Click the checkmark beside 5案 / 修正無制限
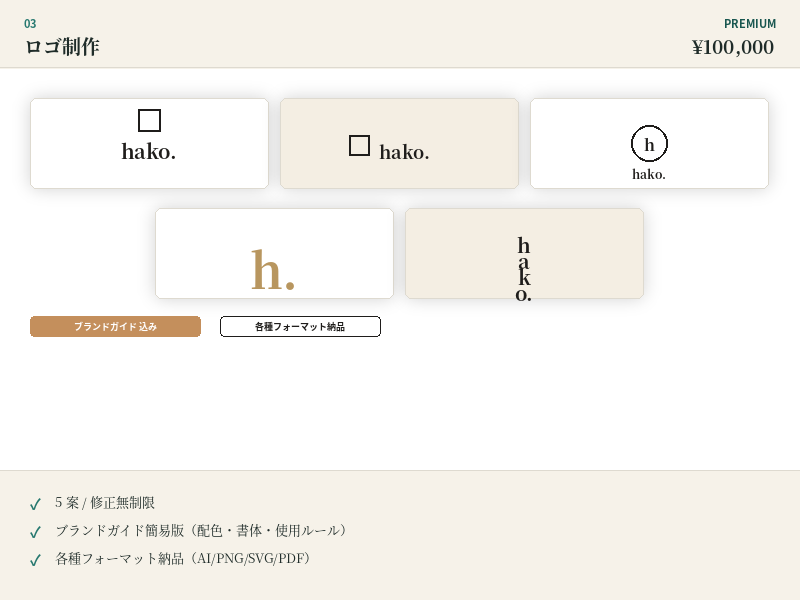This screenshot has width=800, height=600. 35,504
